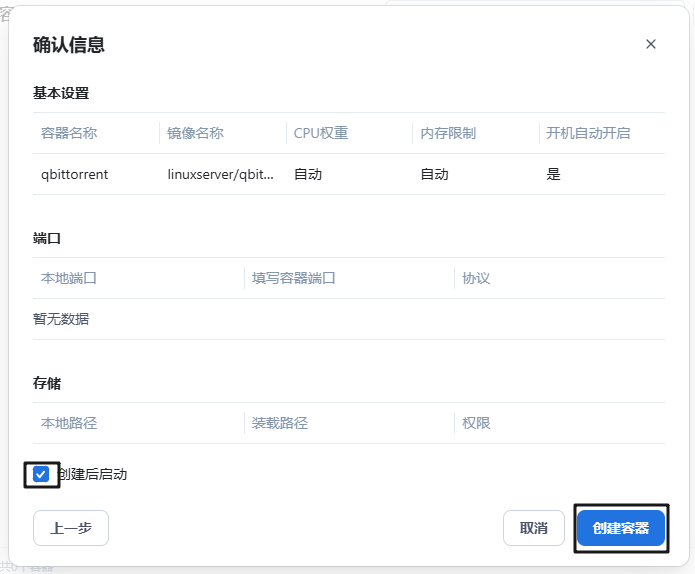This screenshot has height=574, width=695.
Task: Click the 协议 column header
Action: tap(476, 278)
